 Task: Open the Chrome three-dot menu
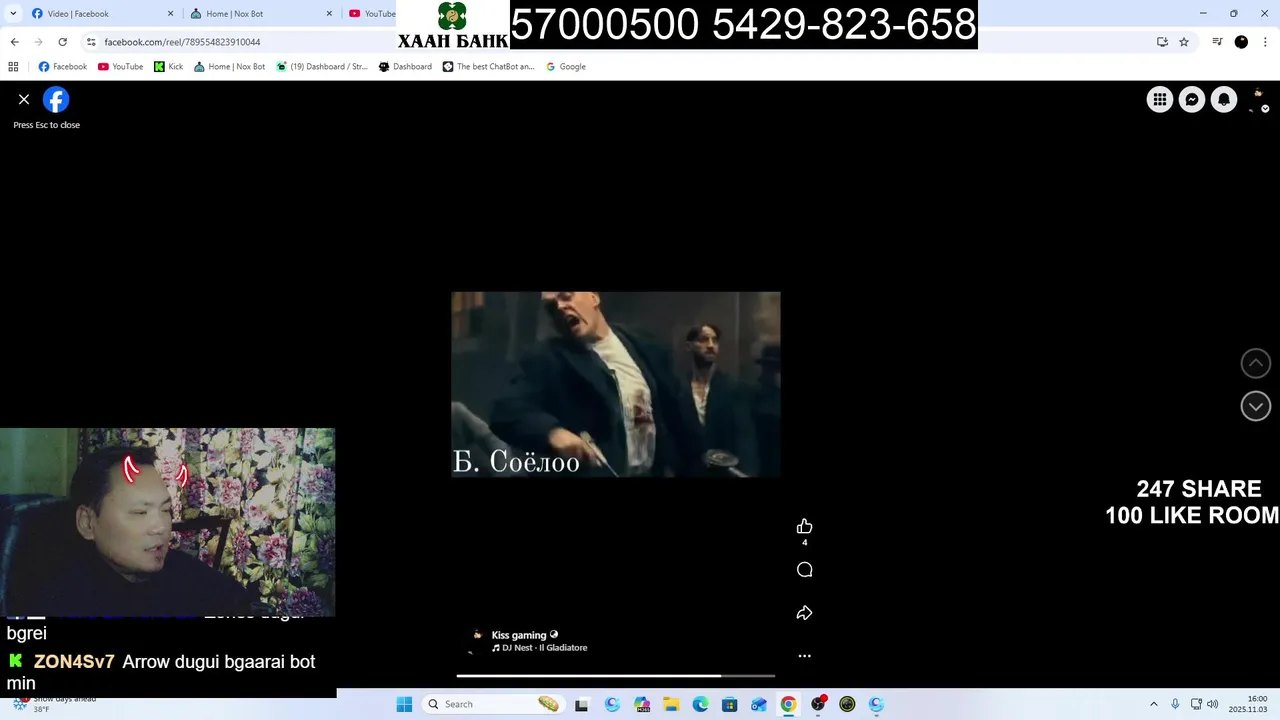point(1265,42)
